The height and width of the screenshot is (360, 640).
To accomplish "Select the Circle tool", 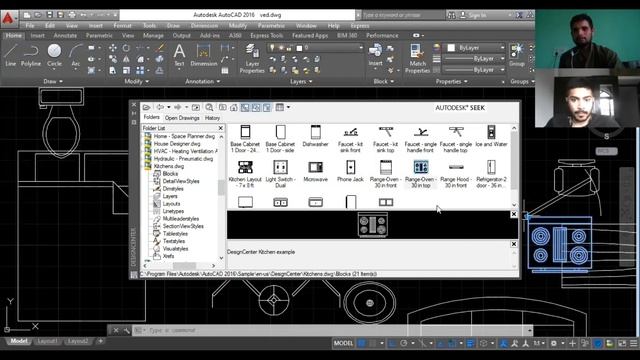I will 54,55.
